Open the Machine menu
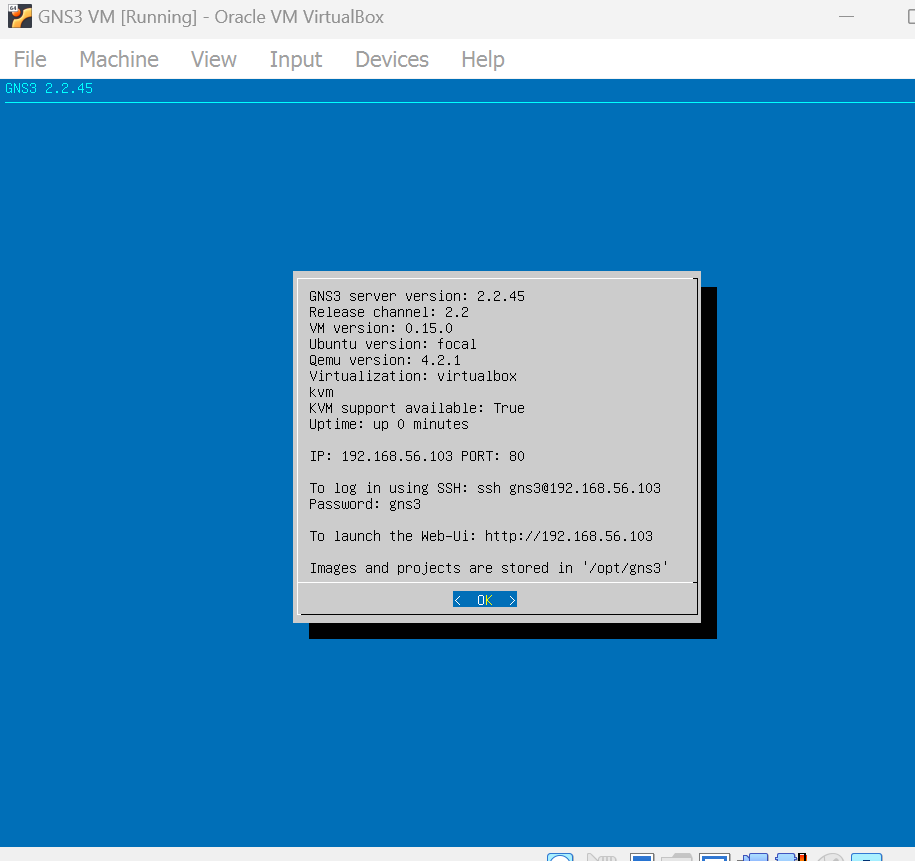The image size is (915, 861). (x=119, y=60)
